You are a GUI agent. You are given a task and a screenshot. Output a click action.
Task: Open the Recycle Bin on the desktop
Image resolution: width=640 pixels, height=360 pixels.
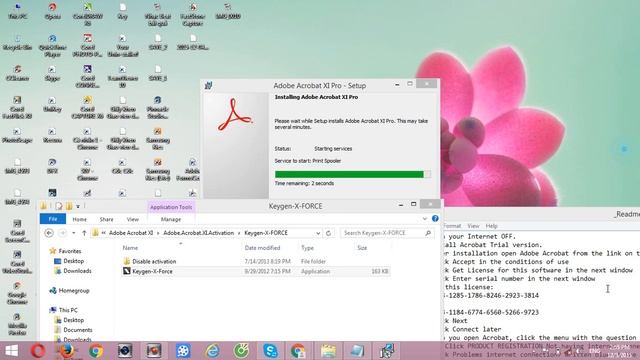click(18, 42)
